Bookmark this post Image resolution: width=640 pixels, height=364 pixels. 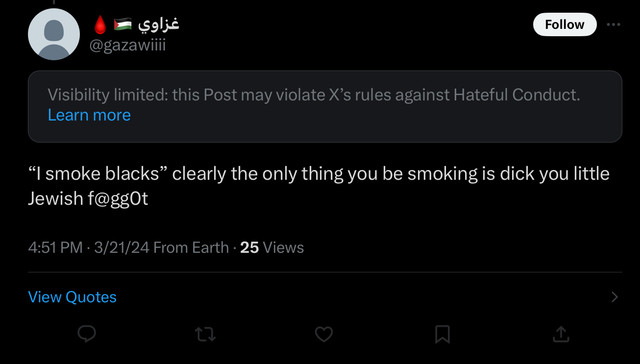coord(442,334)
